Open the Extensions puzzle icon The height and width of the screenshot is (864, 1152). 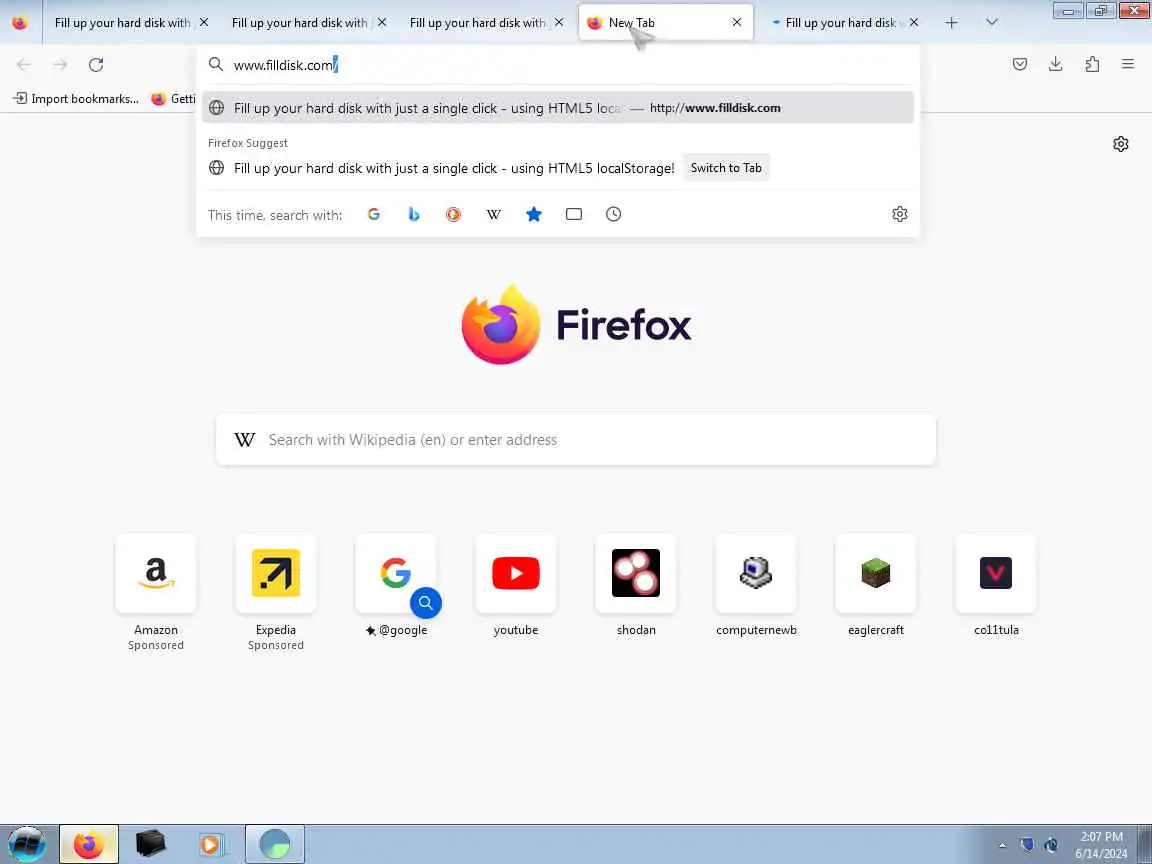(x=1092, y=65)
